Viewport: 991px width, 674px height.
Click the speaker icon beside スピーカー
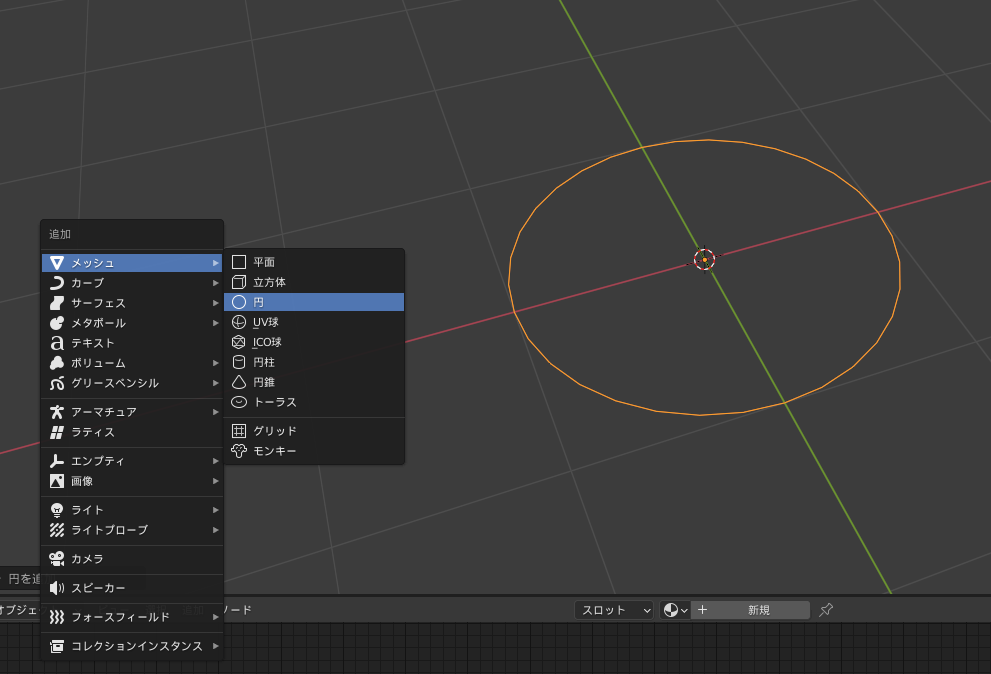click(x=57, y=588)
